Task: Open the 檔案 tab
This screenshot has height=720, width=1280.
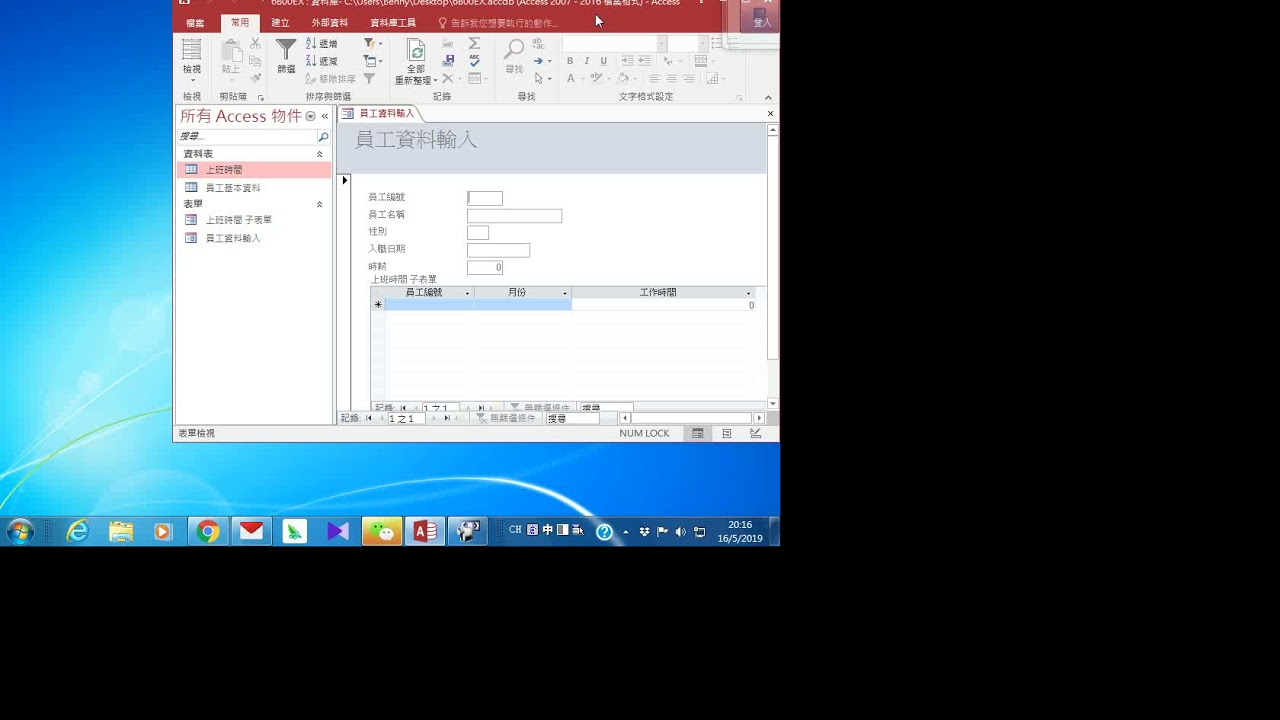Action: [195, 23]
